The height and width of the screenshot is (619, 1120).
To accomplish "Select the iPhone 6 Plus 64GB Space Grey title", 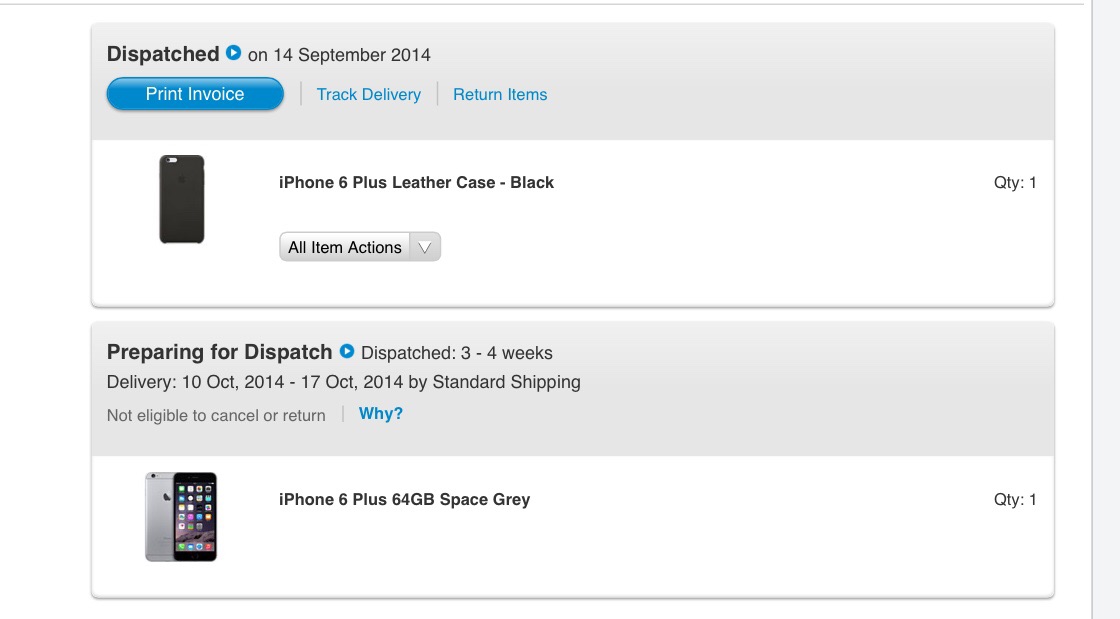I will 404,499.
